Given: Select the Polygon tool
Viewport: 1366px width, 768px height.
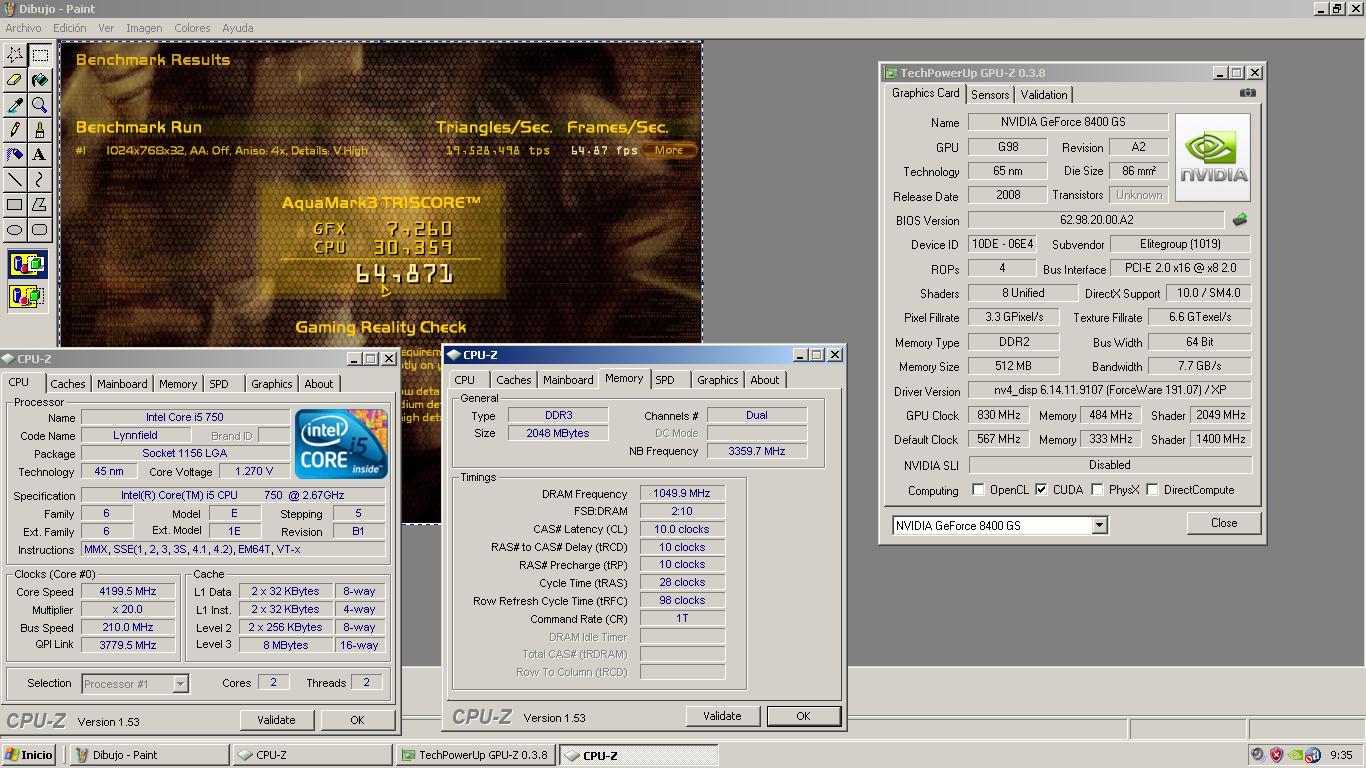Looking at the screenshot, I should tap(40, 205).
